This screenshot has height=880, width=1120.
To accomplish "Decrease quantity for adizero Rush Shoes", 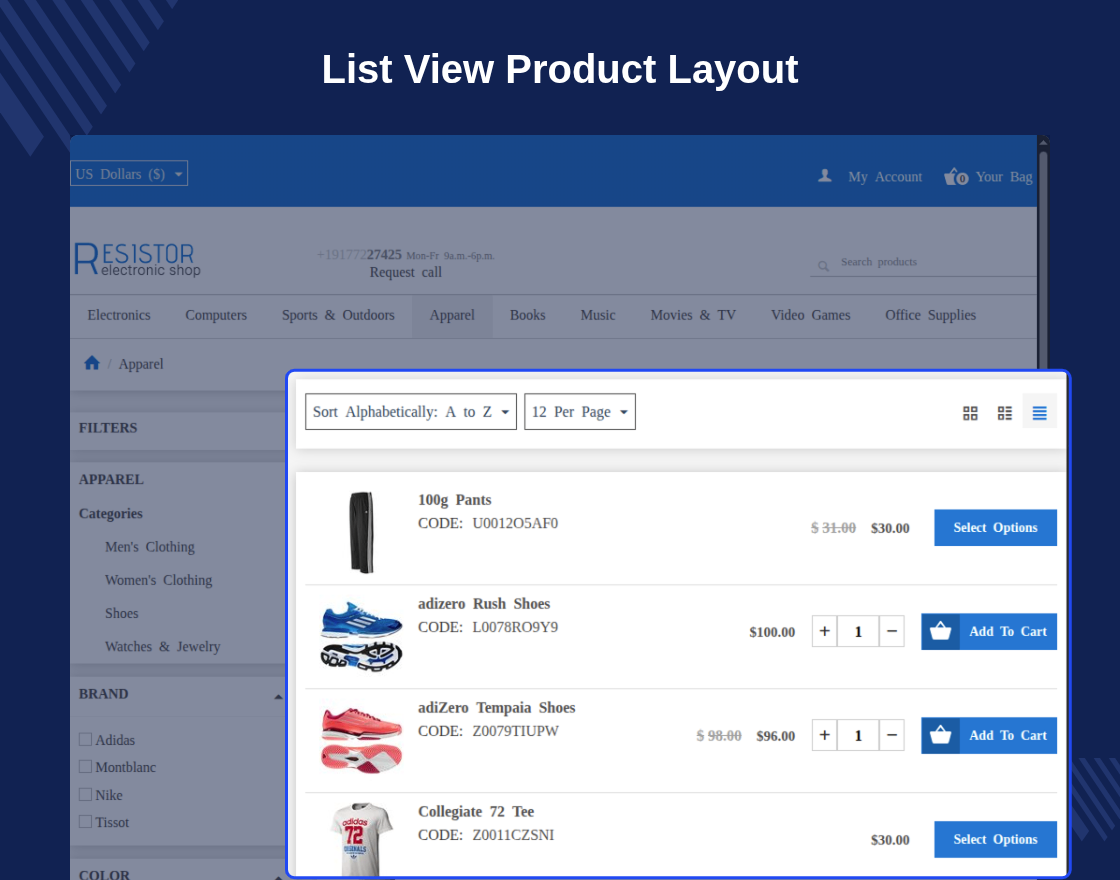I will click(891, 631).
